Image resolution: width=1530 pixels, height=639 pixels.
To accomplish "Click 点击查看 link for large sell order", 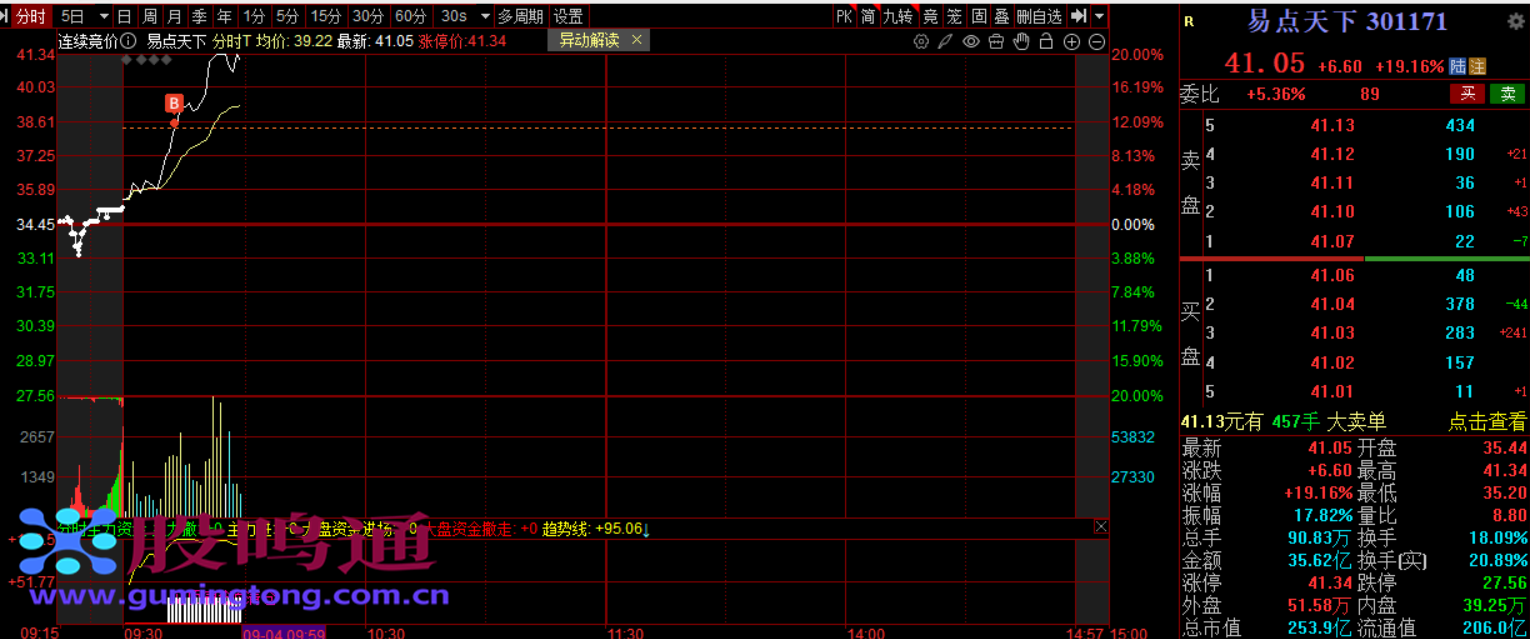I will (1488, 422).
